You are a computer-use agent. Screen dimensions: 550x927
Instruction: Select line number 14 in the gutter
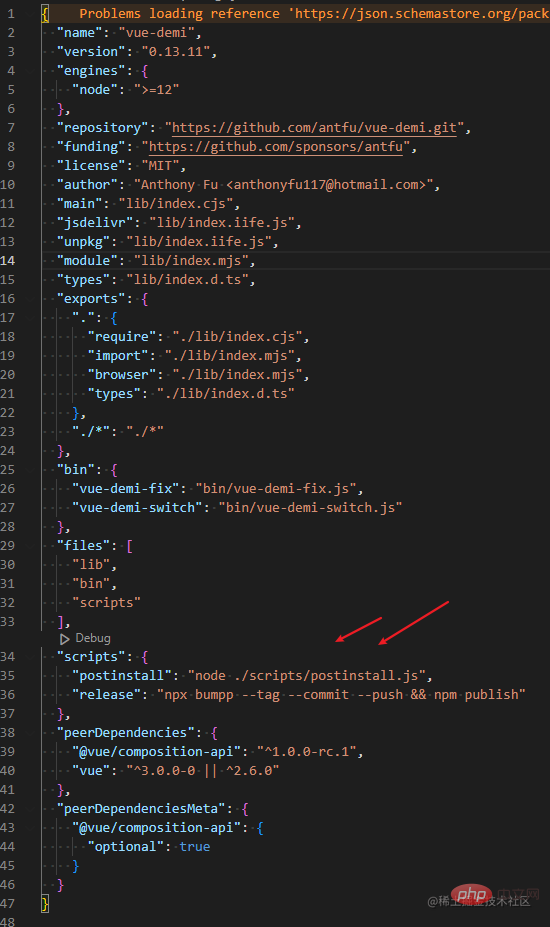pos(8,261)
